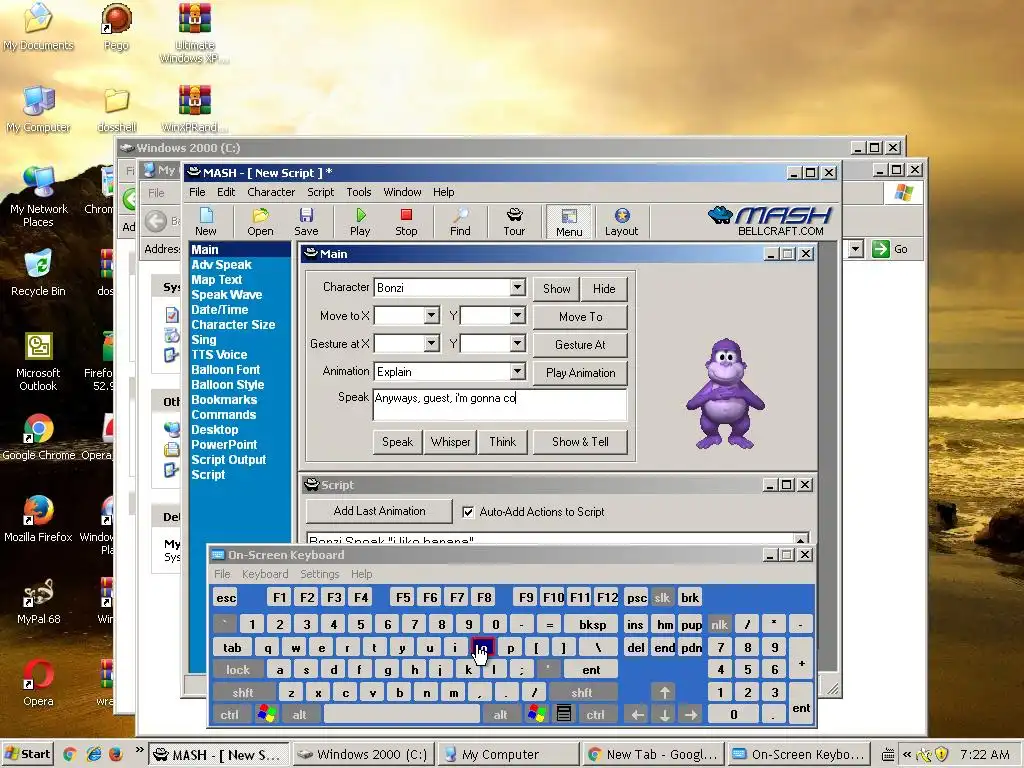
Task: Expand the Explorer address bar dropdown arrow
Action: click(x=856, y=249)
